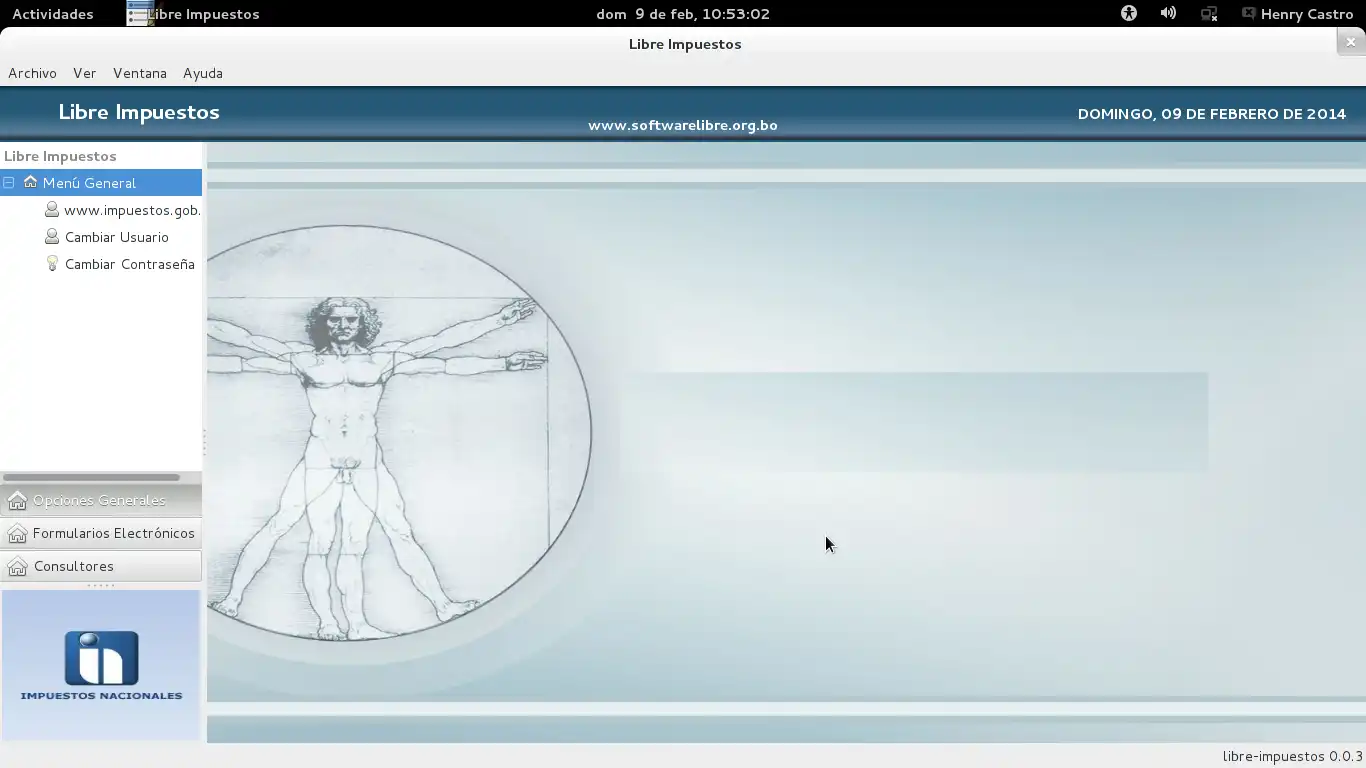Open the accessibility menu icon

tap(1129, 13)
